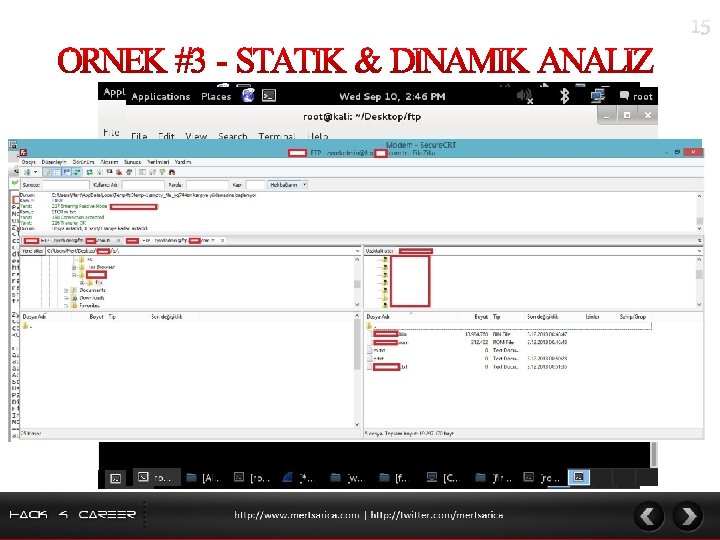
Task: Focus the Parola password field
Action: (x=208, y=185)
